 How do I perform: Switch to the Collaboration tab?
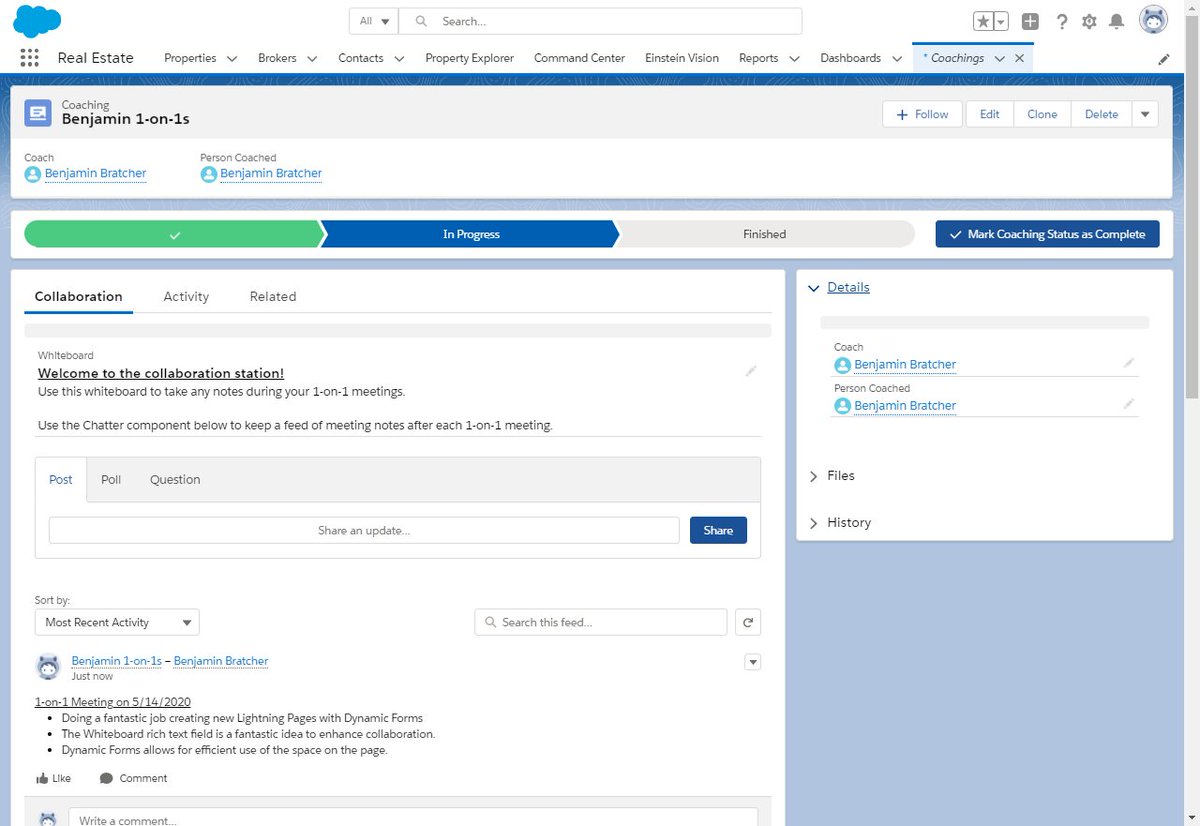pyautogui.click(x=78, y=297)
